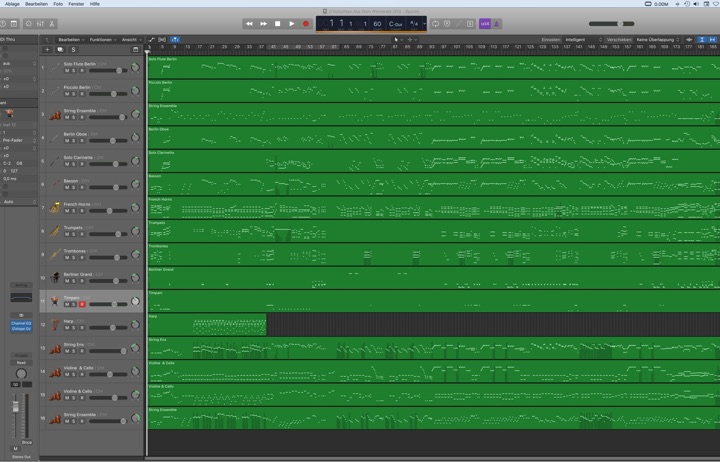
Task: Click the Trumpets instrument icon
Action: 55,231
